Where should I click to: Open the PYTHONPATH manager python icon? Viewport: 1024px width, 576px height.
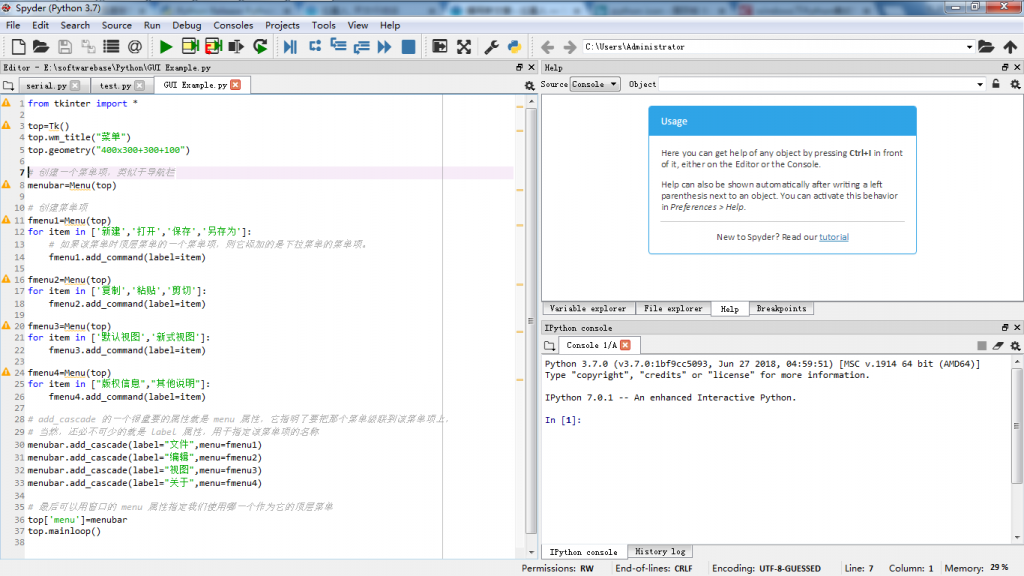514,47
